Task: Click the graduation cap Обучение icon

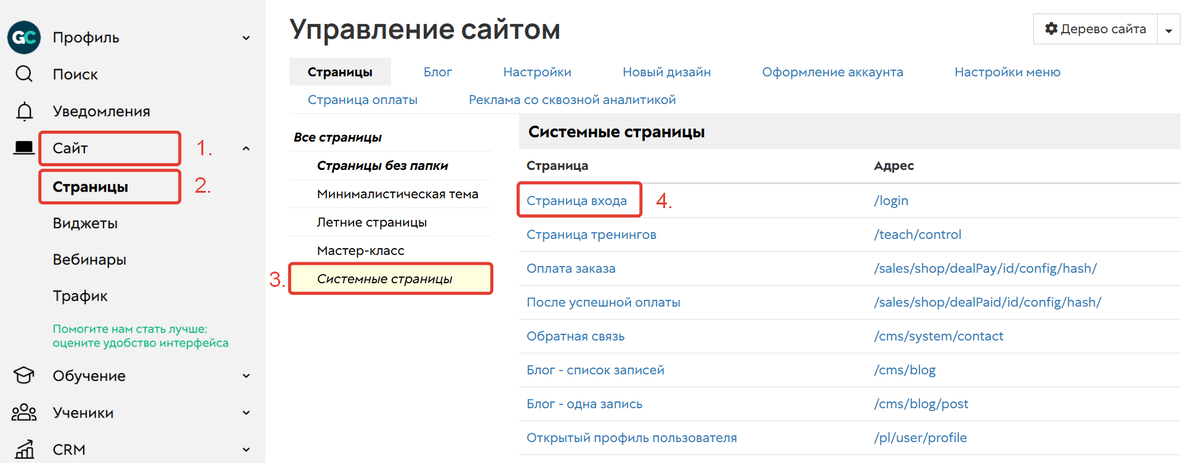Action: [x=24, y=376]
